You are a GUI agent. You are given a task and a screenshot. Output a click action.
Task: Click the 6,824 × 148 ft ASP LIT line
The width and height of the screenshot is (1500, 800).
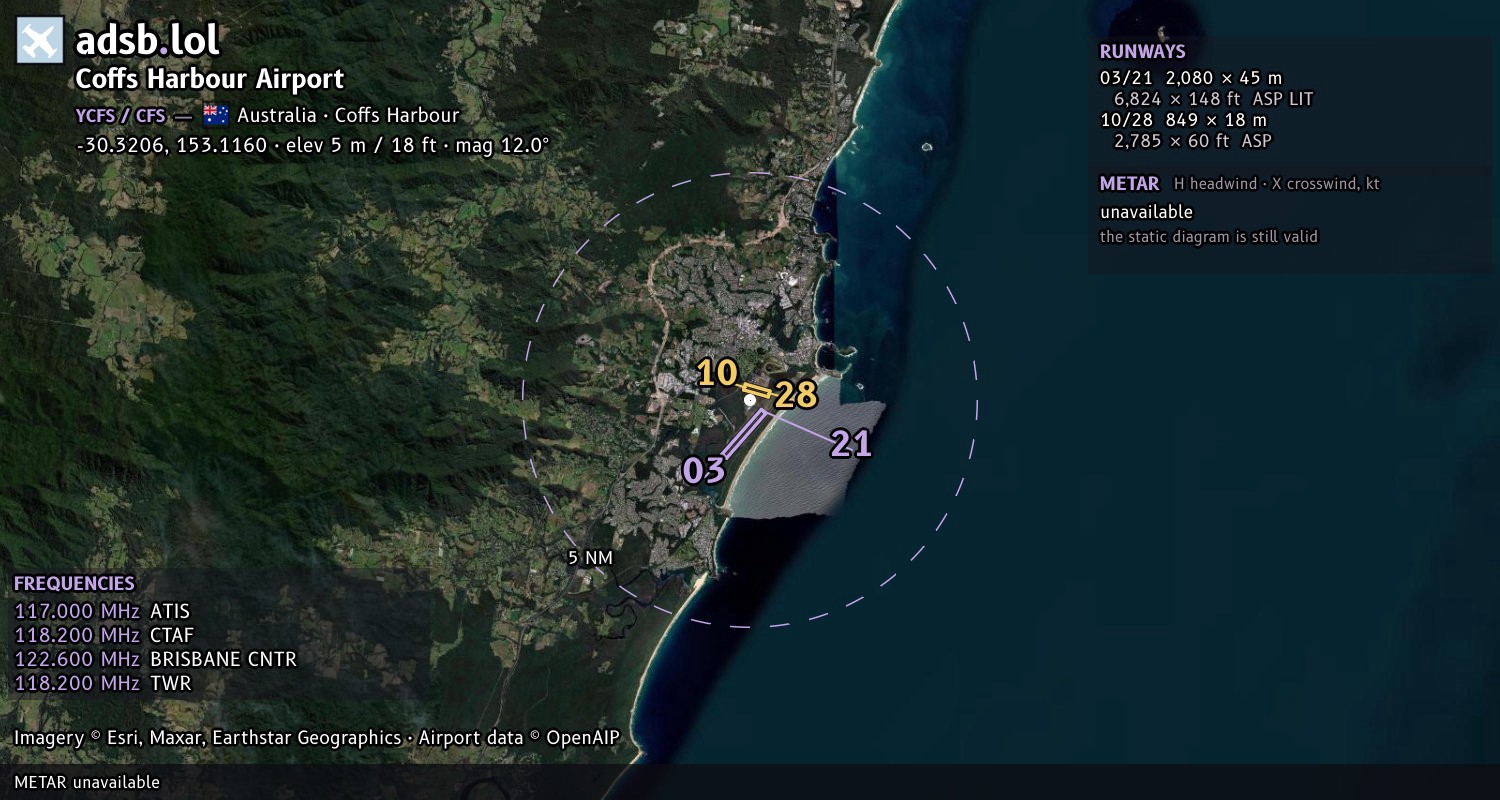[x=1213, y=99]
